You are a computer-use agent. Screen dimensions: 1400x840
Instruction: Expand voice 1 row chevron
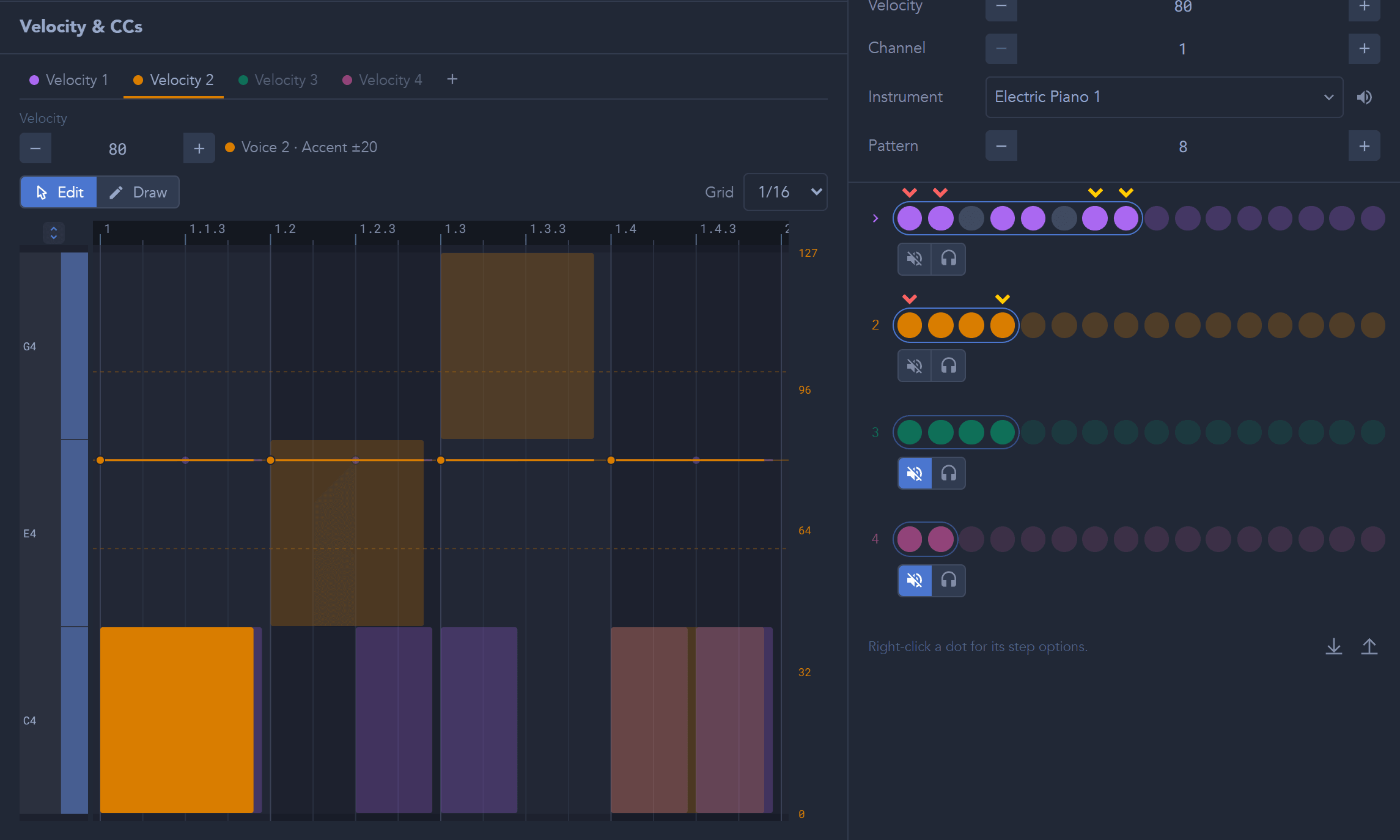875,218
